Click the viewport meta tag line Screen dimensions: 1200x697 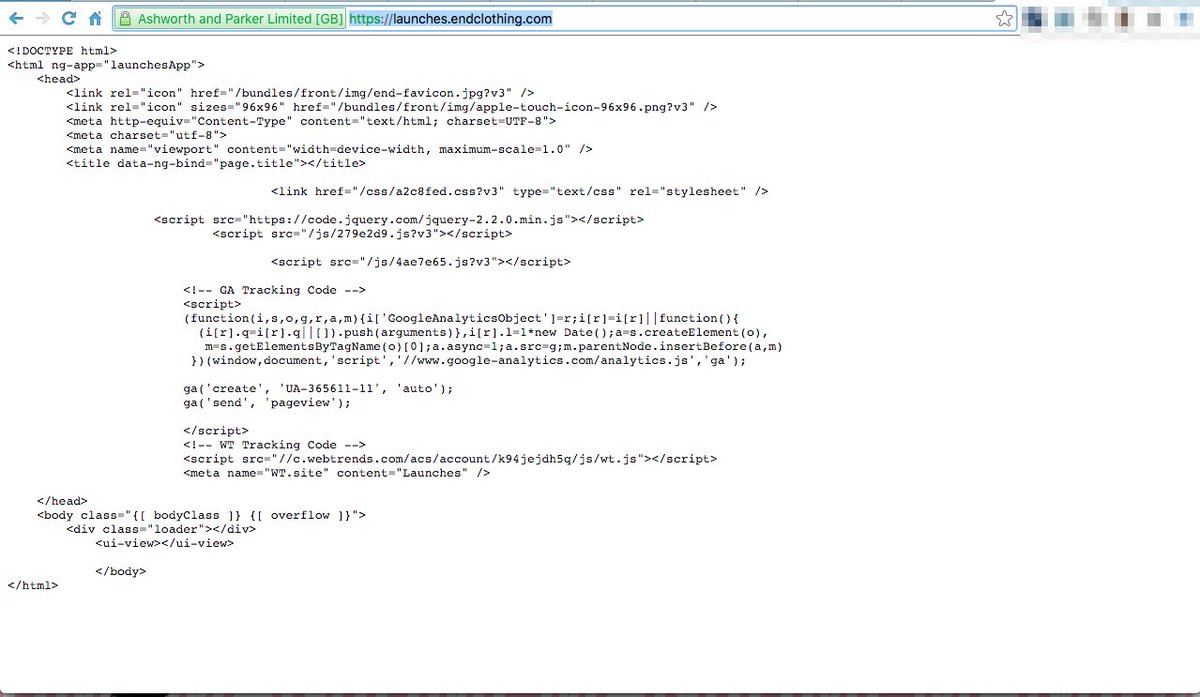(329, 149)
